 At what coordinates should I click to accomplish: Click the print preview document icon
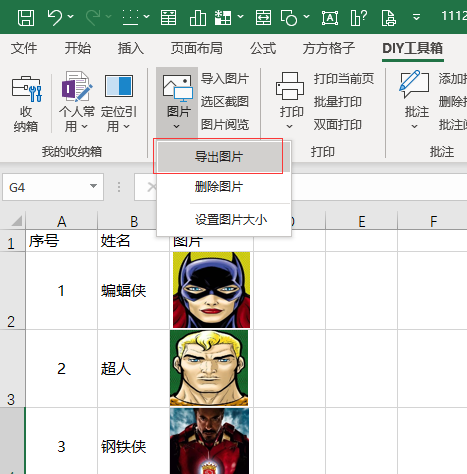tap(388, 17)
